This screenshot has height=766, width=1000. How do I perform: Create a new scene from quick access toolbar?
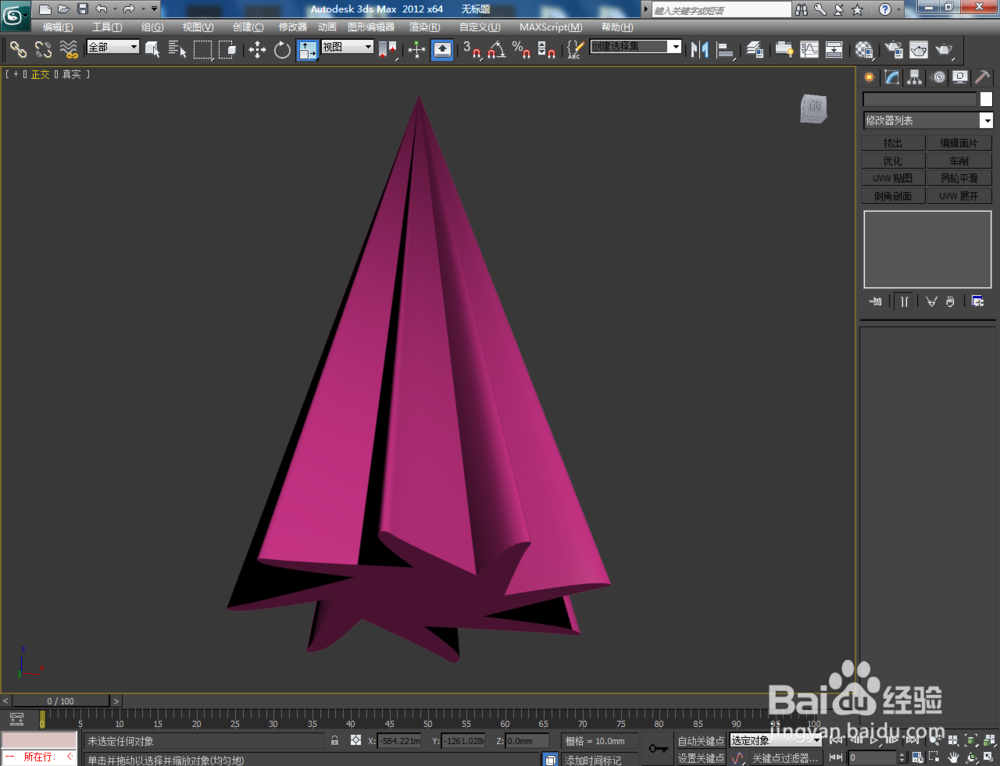[45, 9]
